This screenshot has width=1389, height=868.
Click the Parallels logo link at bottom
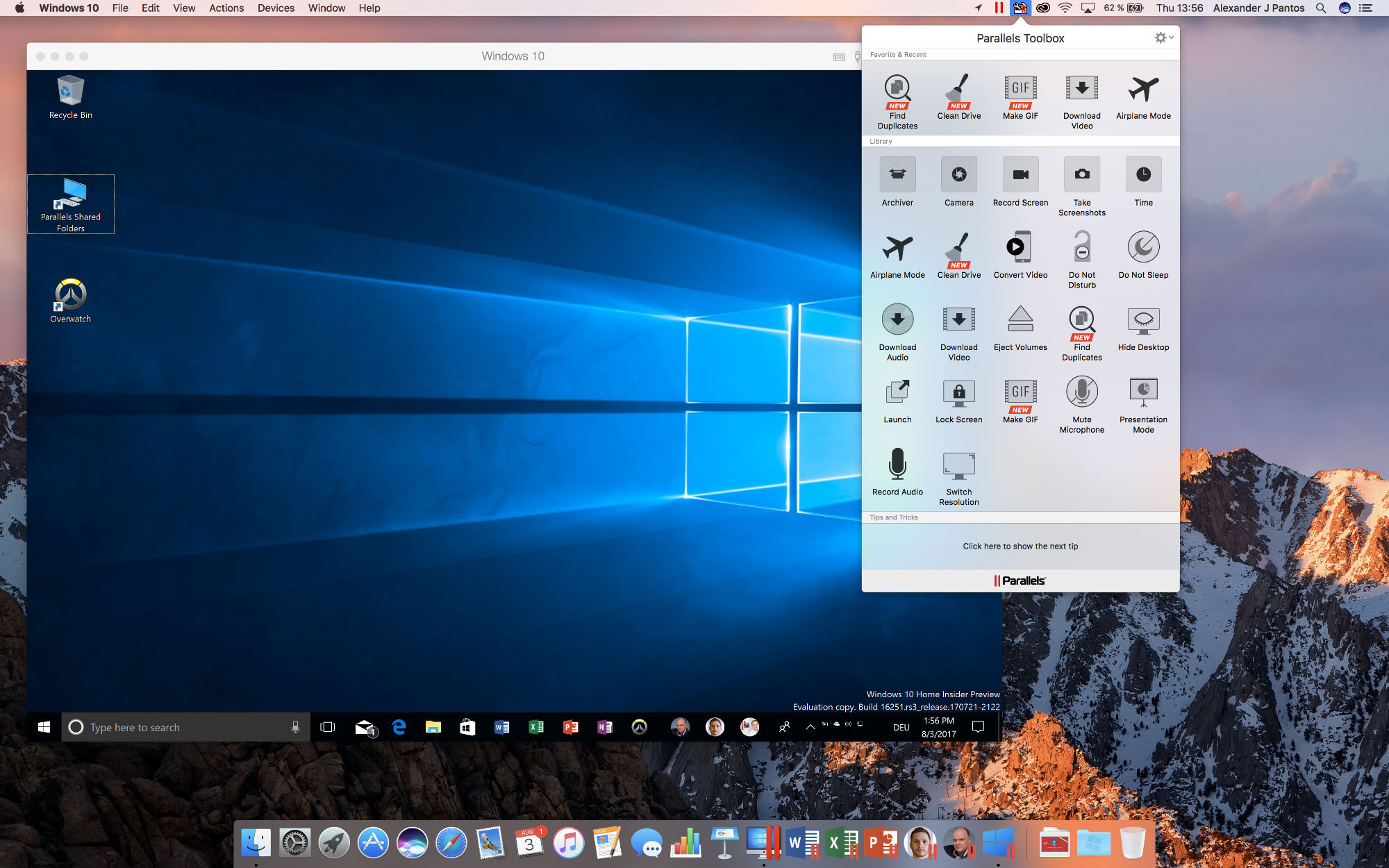[1020, 580]
